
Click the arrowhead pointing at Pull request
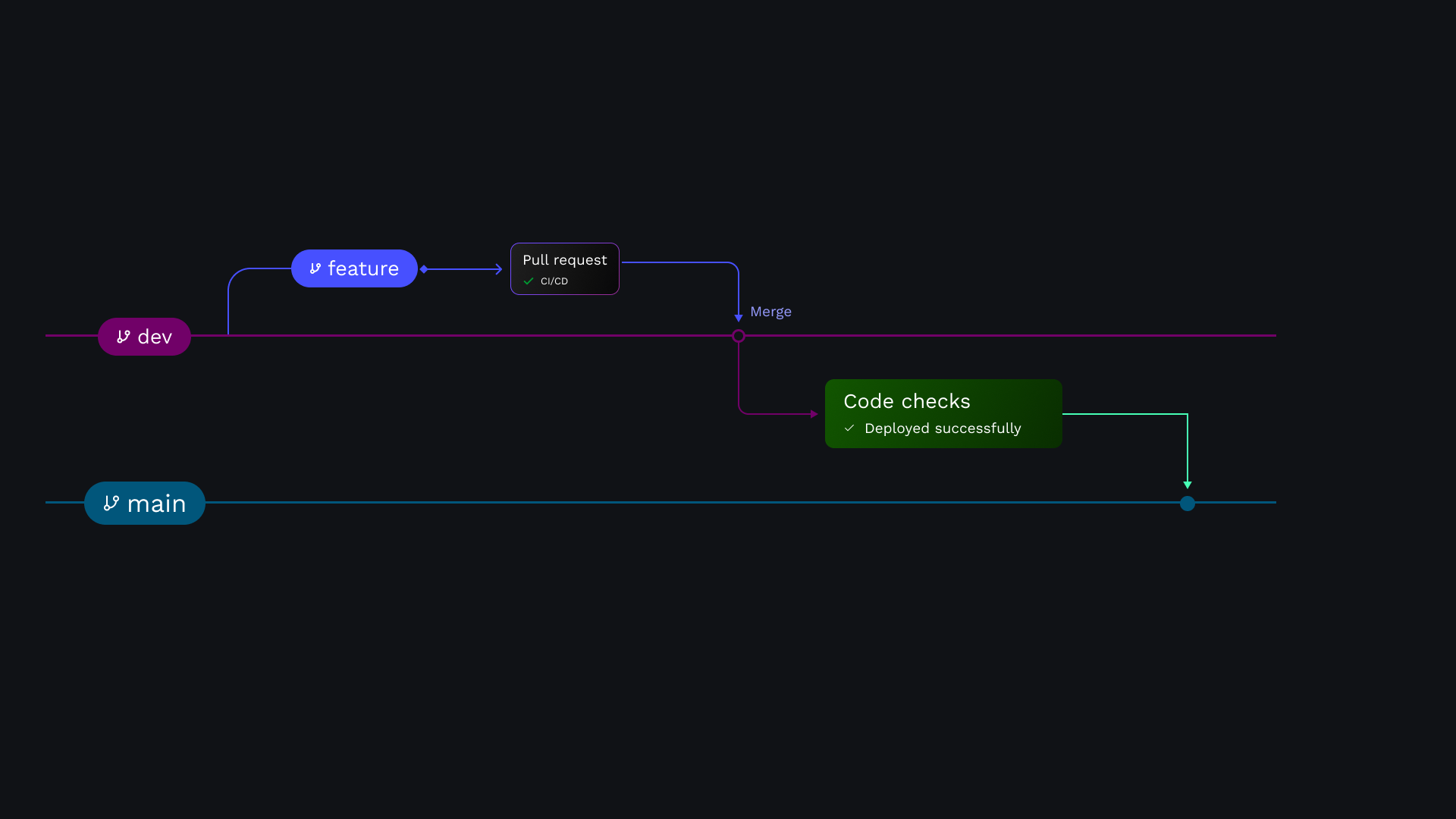pyautogui.click(x=498, y=269)
